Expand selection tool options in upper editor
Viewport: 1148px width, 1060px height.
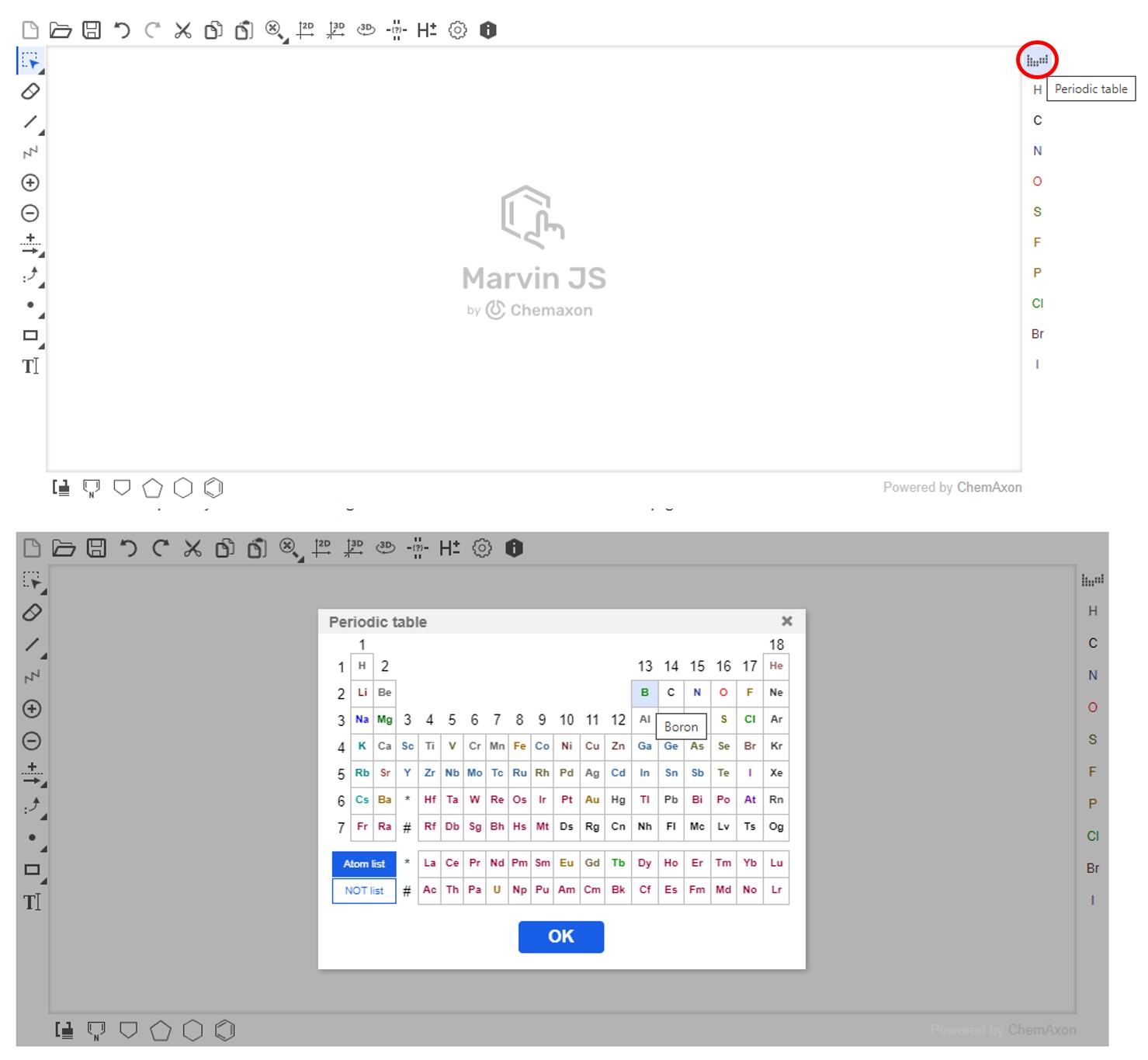click(x=42, y=72)
